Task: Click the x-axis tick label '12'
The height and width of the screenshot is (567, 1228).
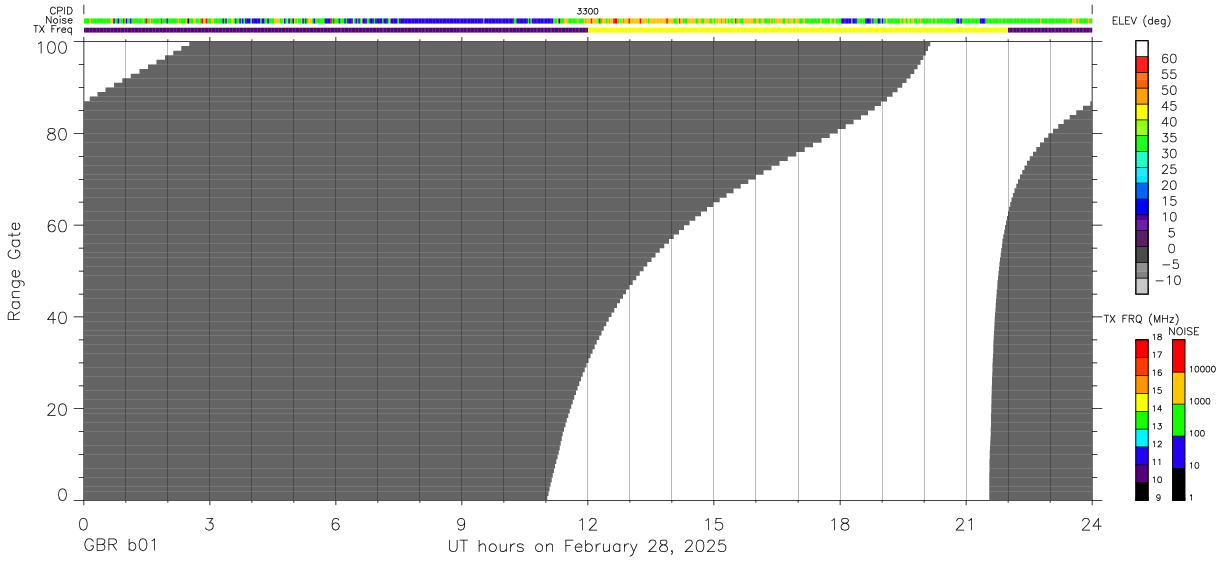Action: click(x=587, y=523)
